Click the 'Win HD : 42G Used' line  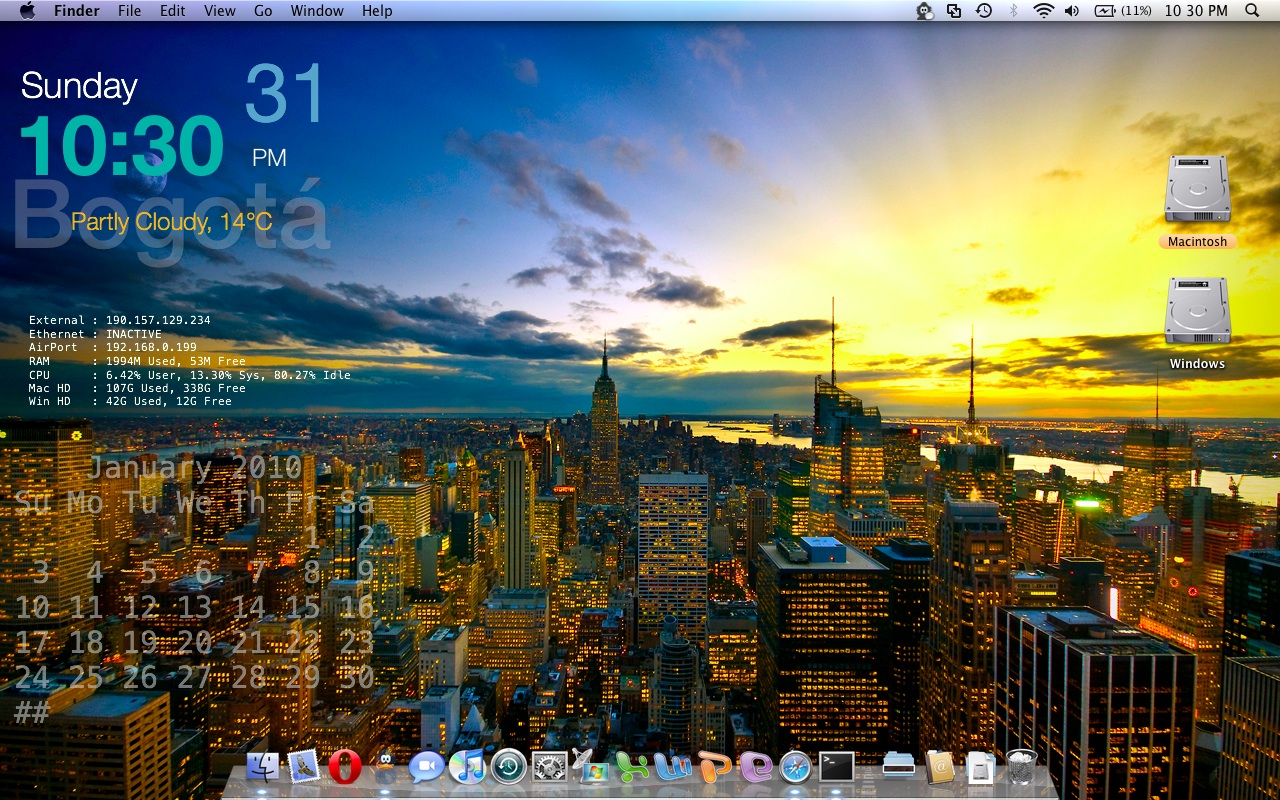[130, 401]
